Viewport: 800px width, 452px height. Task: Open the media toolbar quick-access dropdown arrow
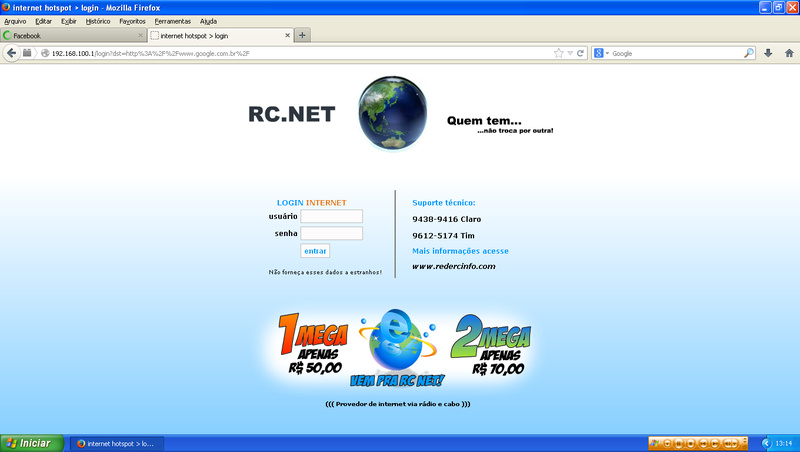point(667,444)
